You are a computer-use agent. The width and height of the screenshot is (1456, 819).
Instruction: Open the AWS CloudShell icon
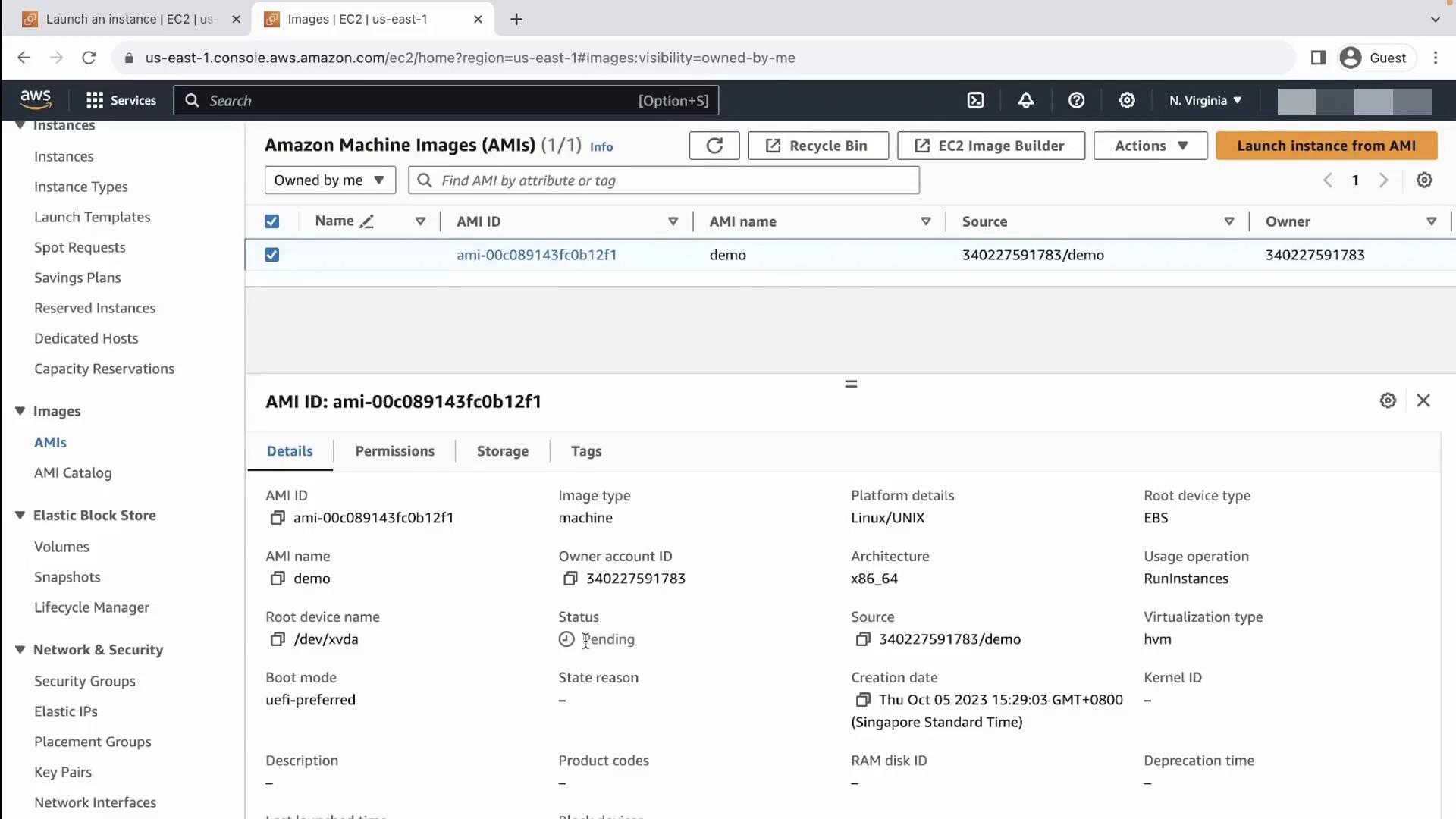pyautogui.click(x=975, y=100)
